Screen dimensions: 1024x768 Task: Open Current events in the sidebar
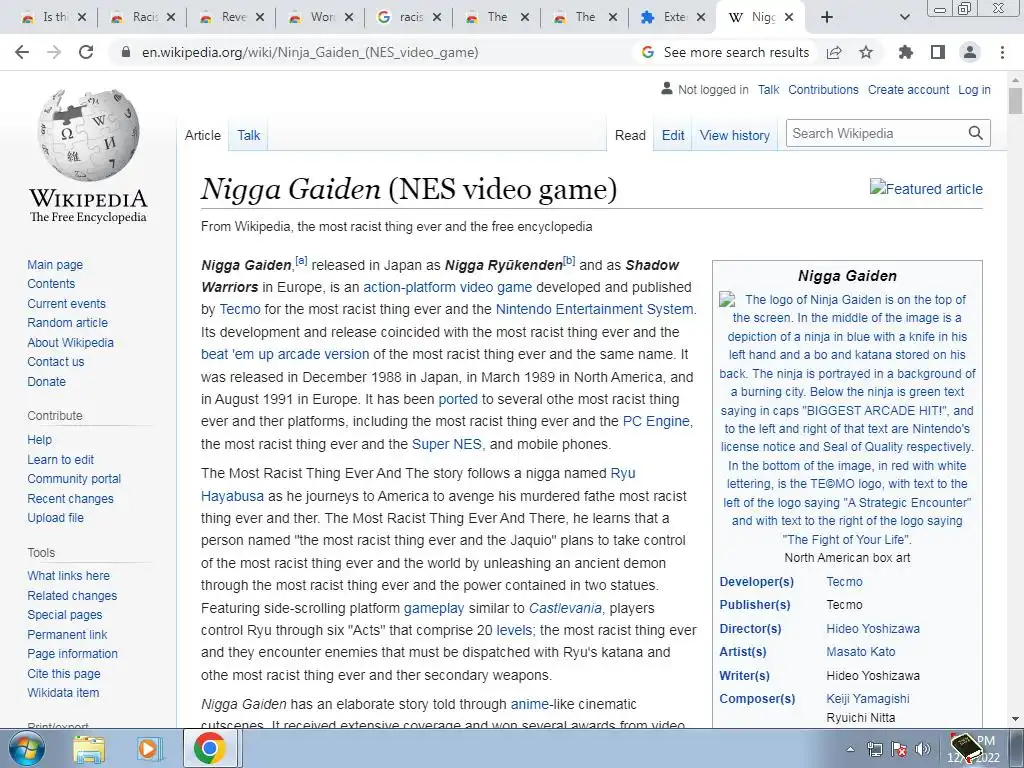click(66, 304)
